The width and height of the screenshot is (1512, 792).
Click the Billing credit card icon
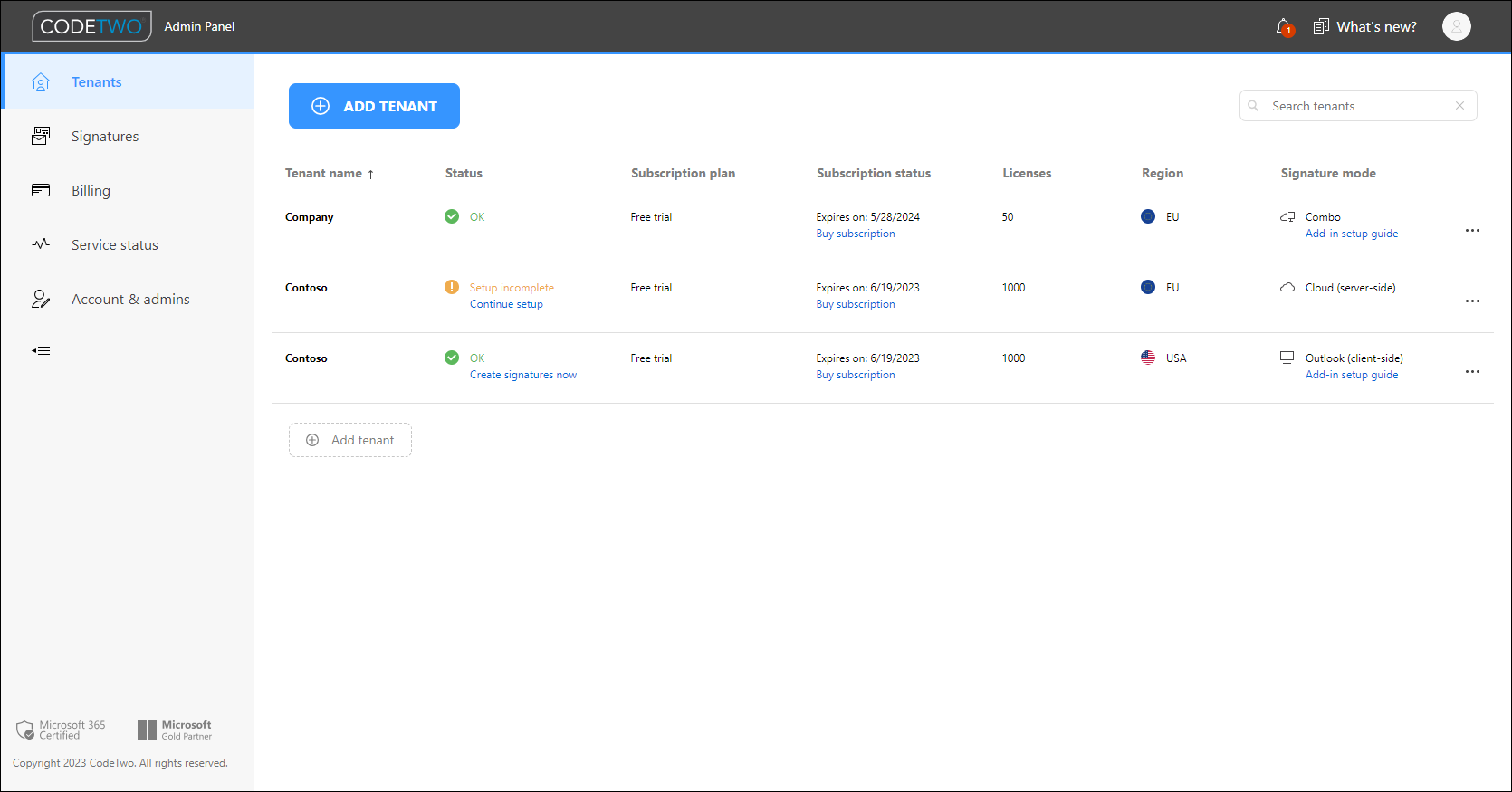coord(41,190)
